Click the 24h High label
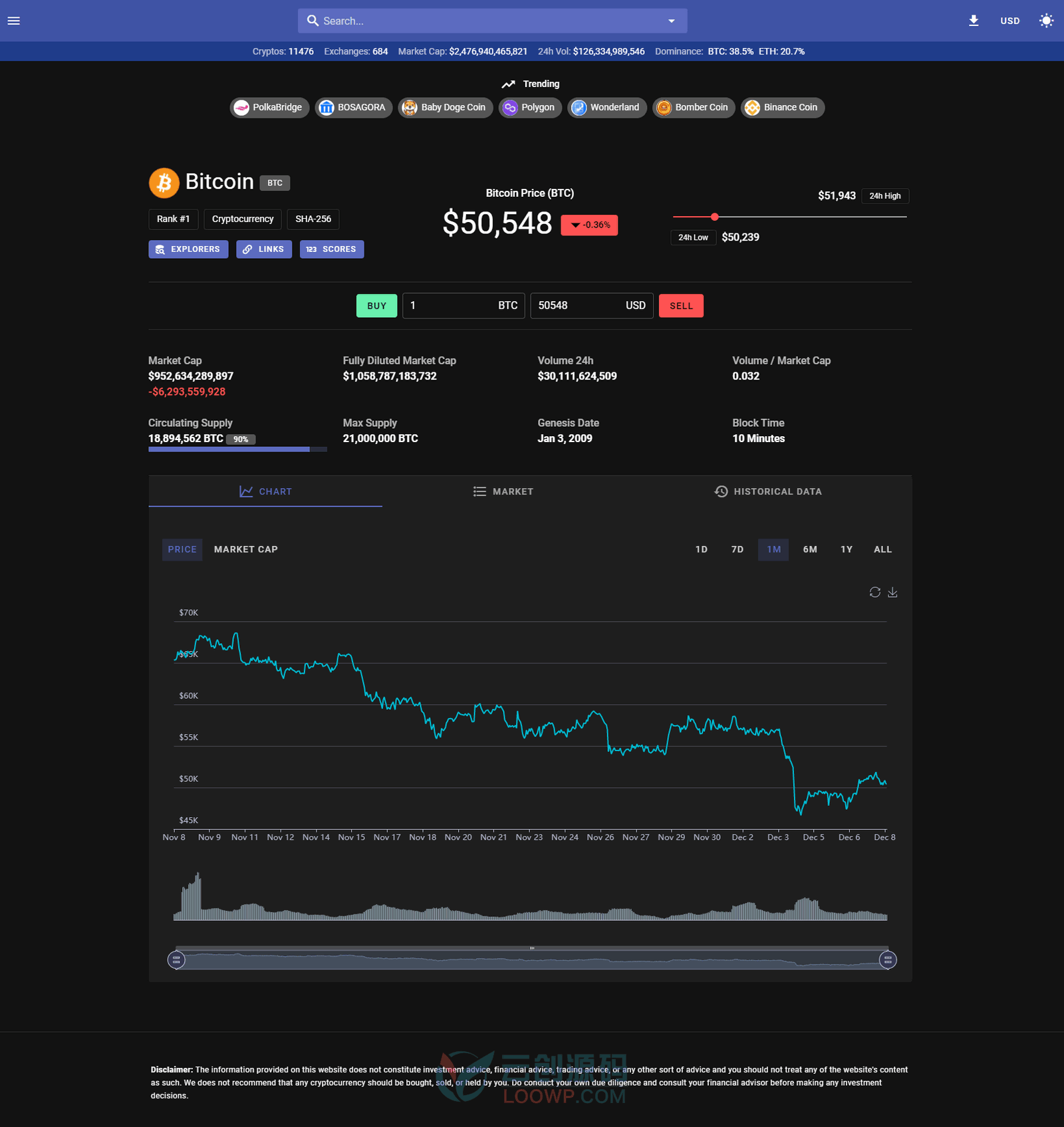The image size is (1064, 1127). point(885,195)
